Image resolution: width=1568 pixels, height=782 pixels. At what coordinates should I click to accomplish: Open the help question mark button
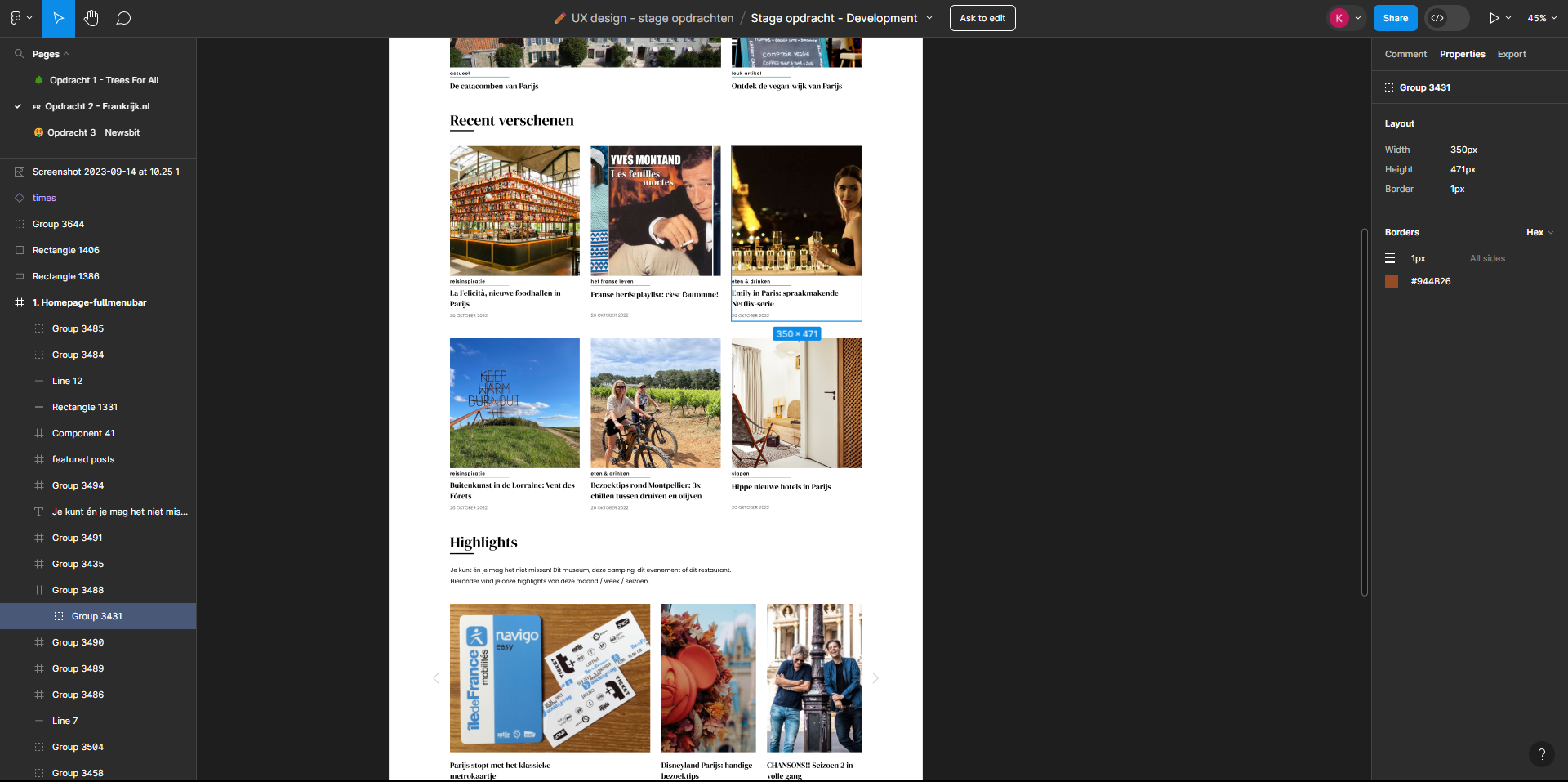tap(1541, 754)
